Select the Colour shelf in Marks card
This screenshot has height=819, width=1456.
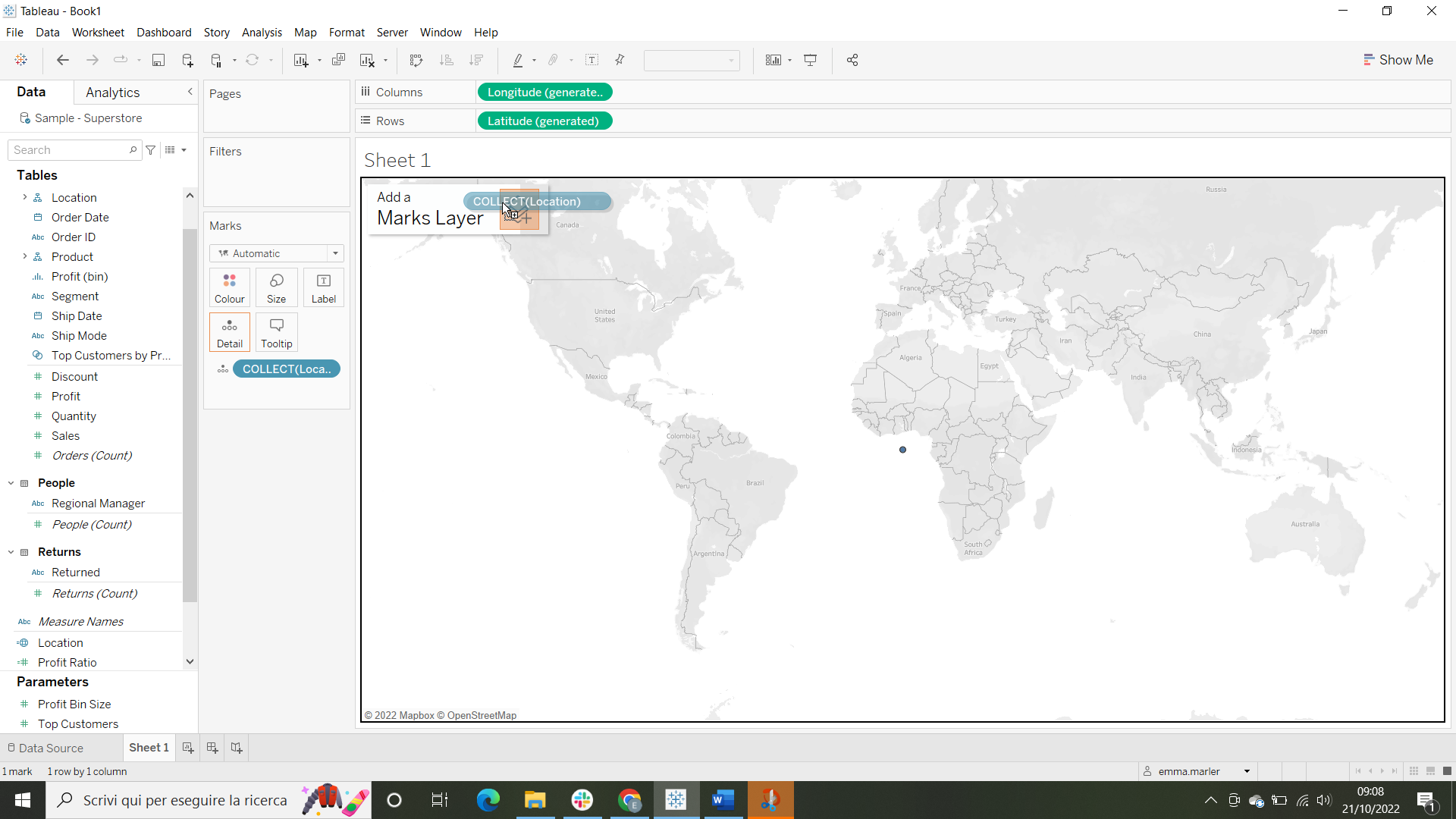[229, 287]
